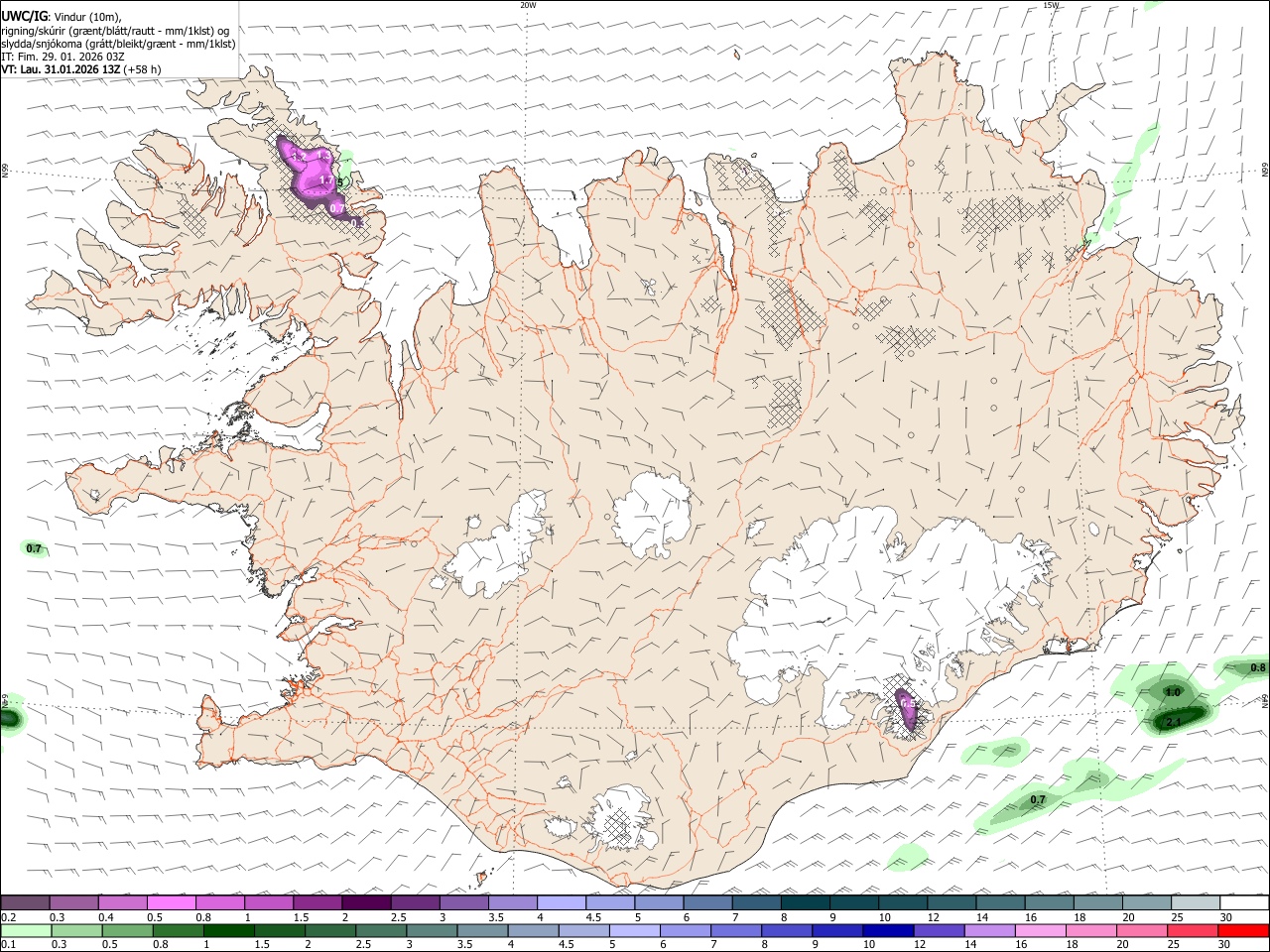Select the IT: Fim. 29.01.2026 03Z line
Image resolution: width=1270 pixels, height=952 pixels.
[63, 57]
